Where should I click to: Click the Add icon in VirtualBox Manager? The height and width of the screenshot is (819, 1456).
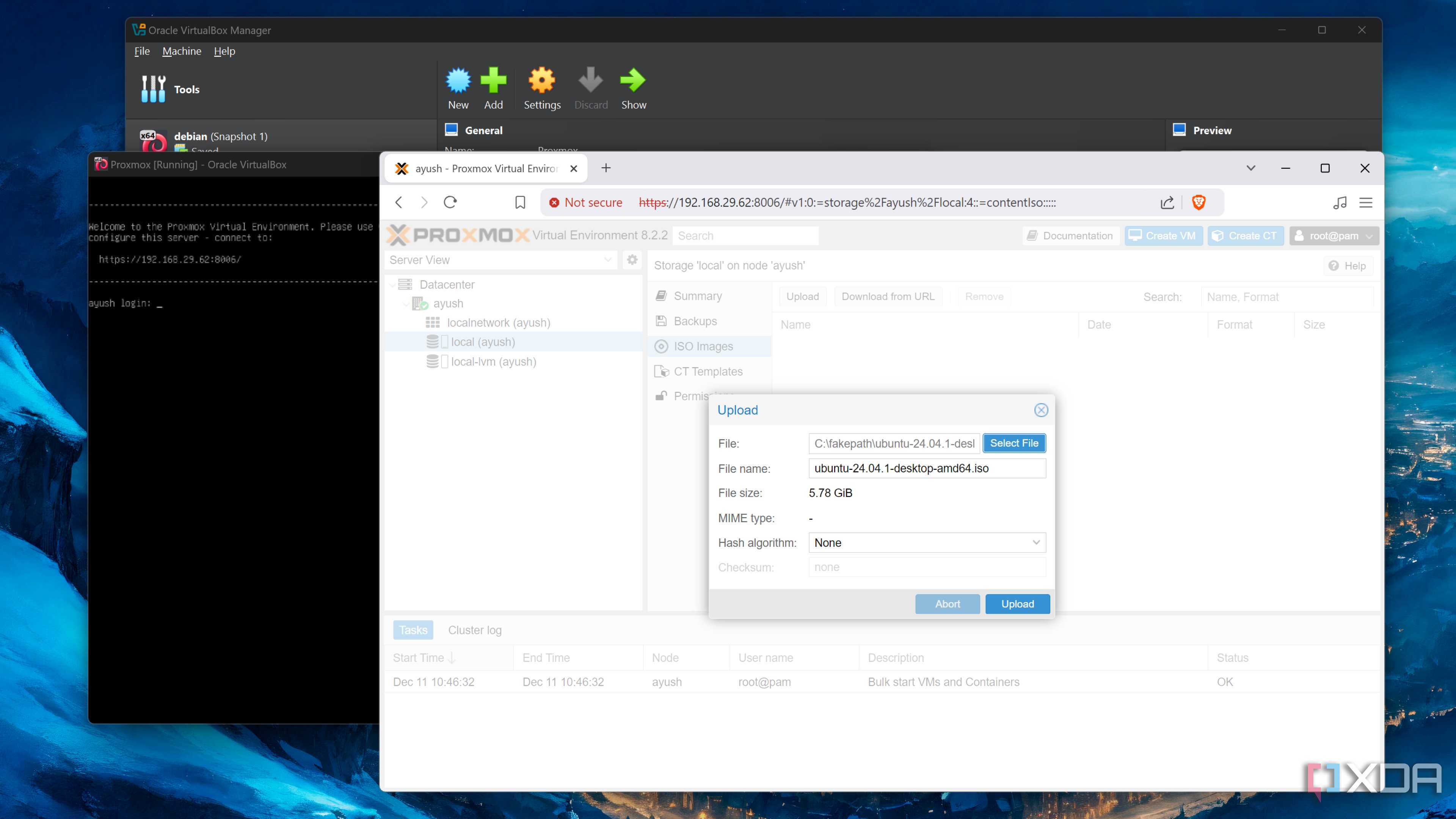pyautogui.click(x=493, y=88)
